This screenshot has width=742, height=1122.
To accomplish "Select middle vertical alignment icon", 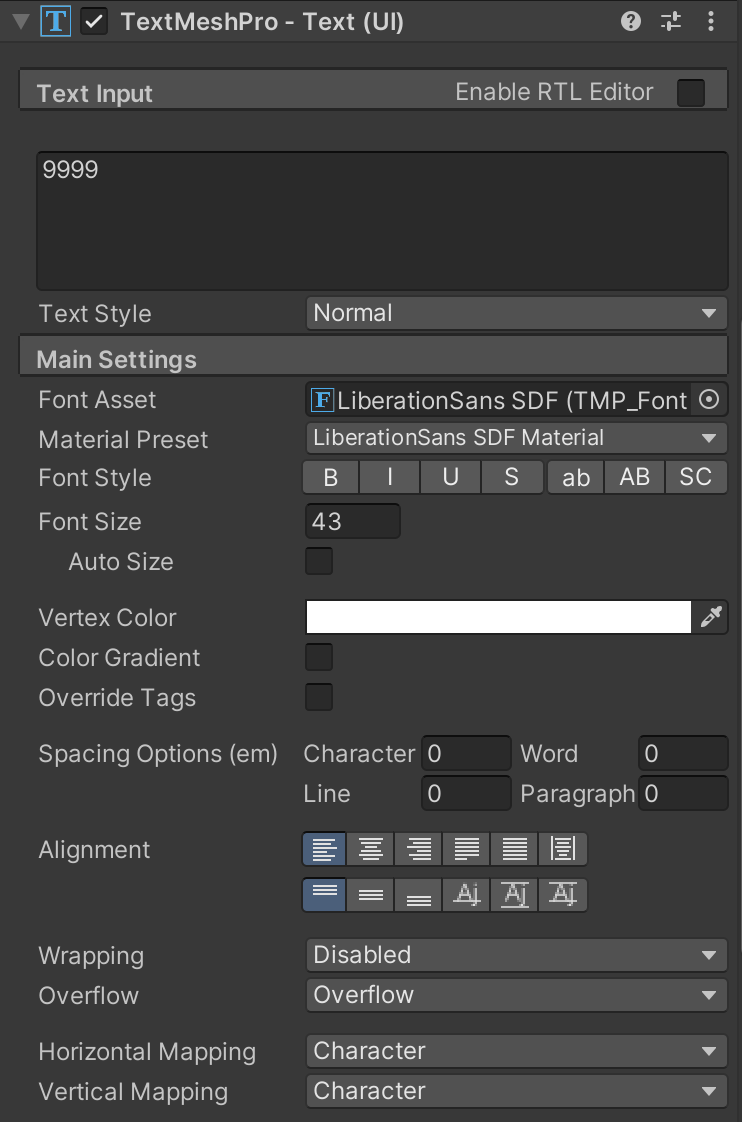I will click(371, 895).
